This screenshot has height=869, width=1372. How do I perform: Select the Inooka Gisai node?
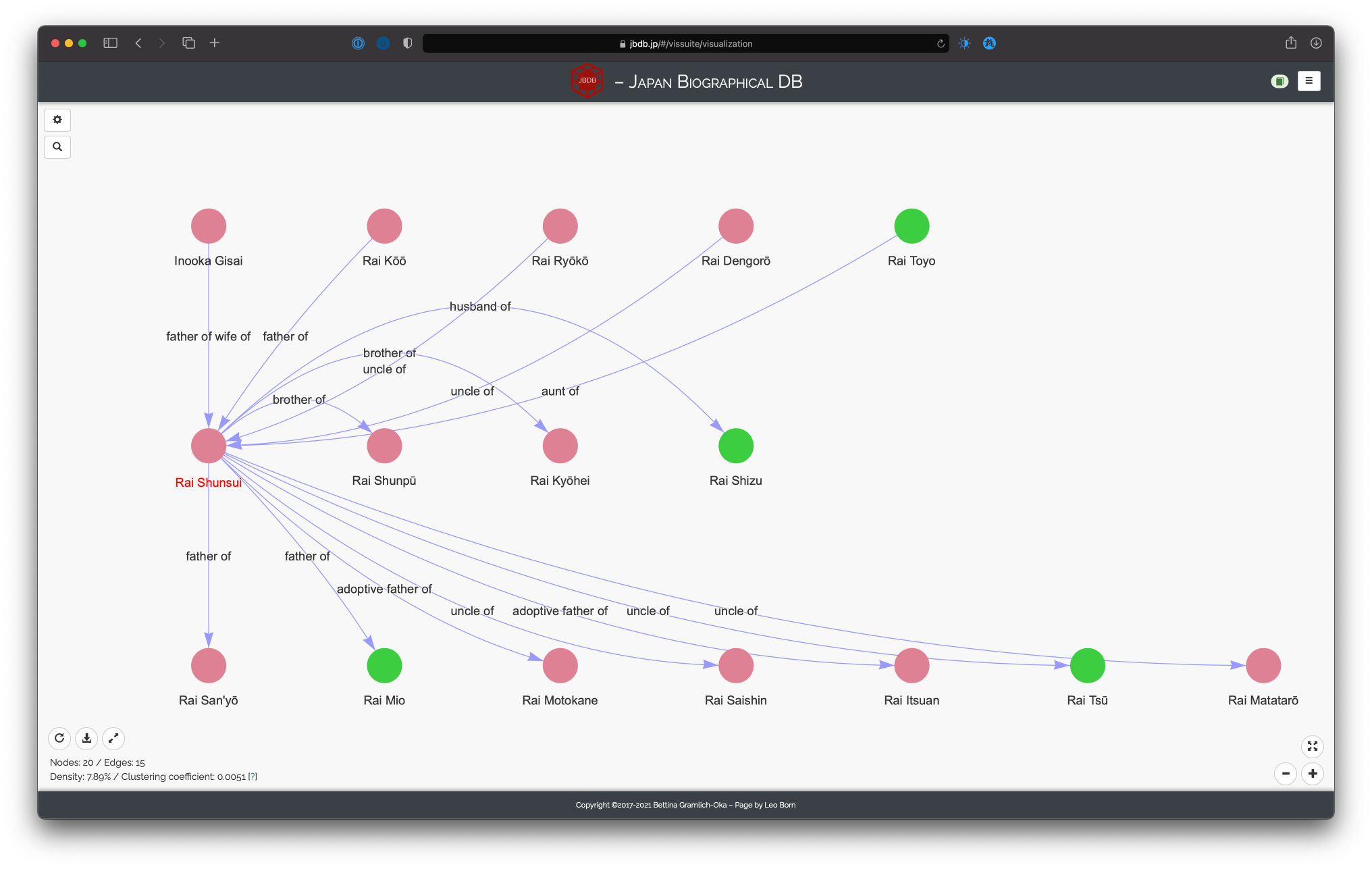[209, 226]
